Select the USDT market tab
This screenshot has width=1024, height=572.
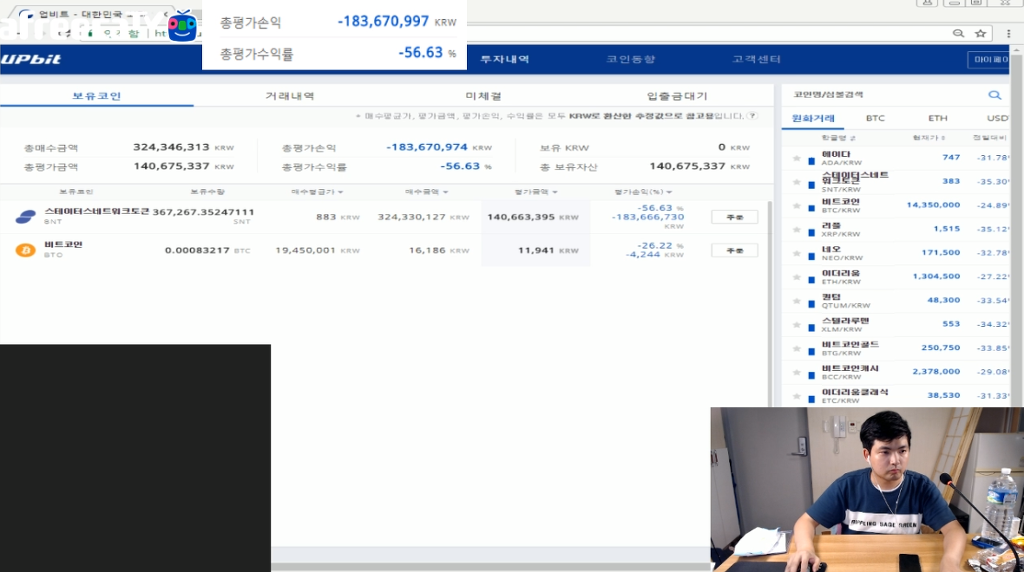coord(997,118)
